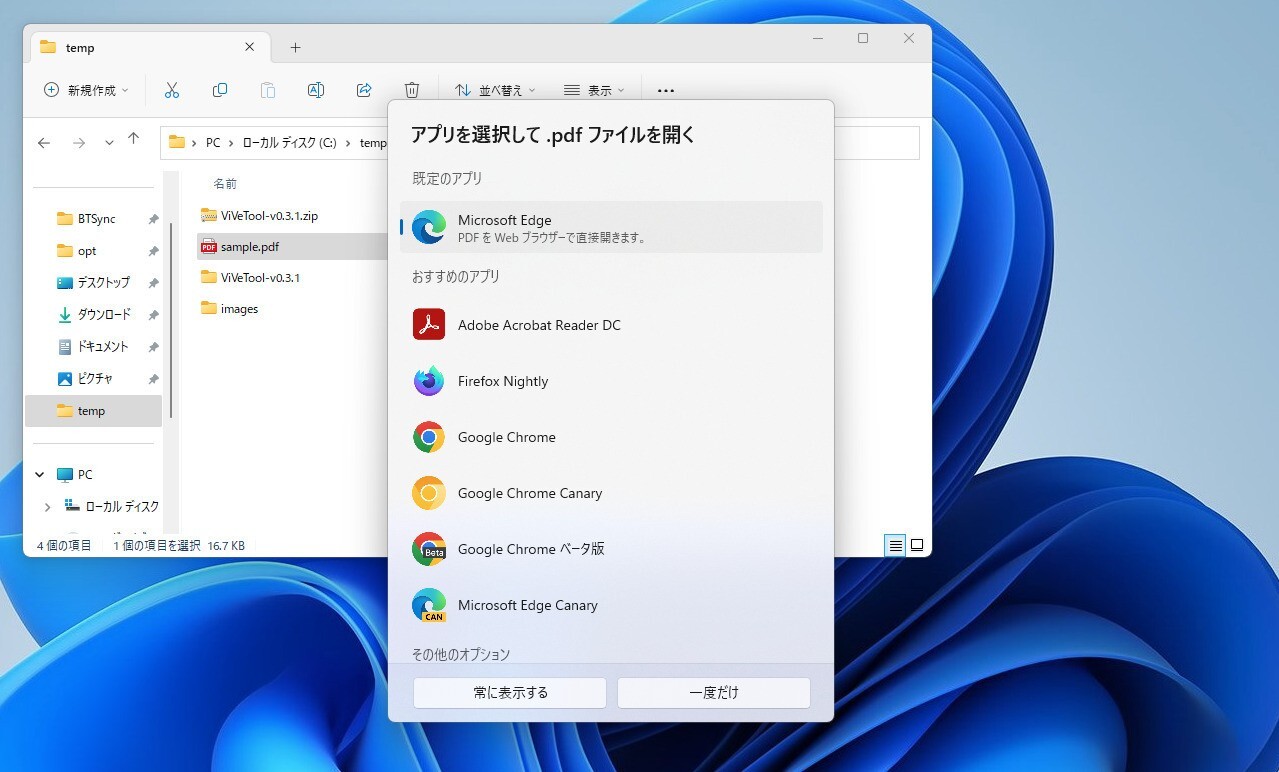
Task: Open the 新規作成 dropdown menu
Action: click(87, 90)
